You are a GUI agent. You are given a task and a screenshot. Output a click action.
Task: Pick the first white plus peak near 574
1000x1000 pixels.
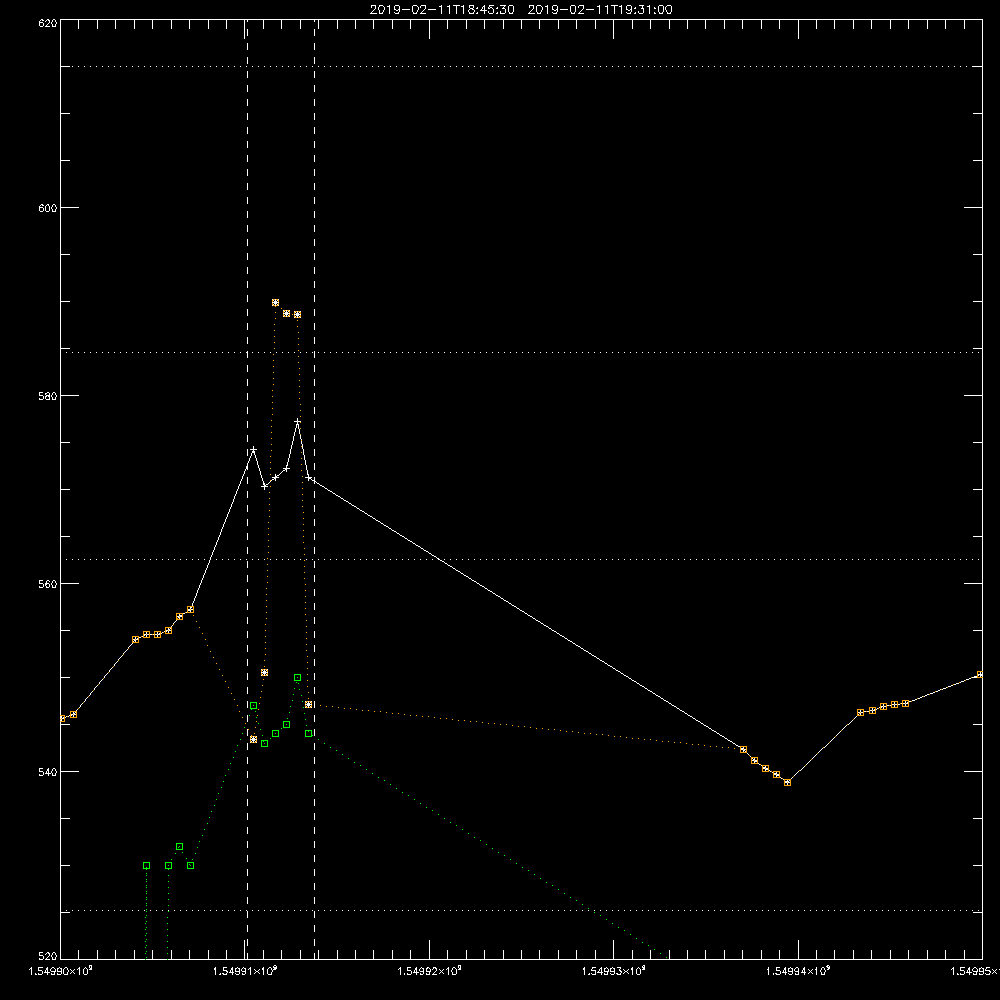(253, 450)
